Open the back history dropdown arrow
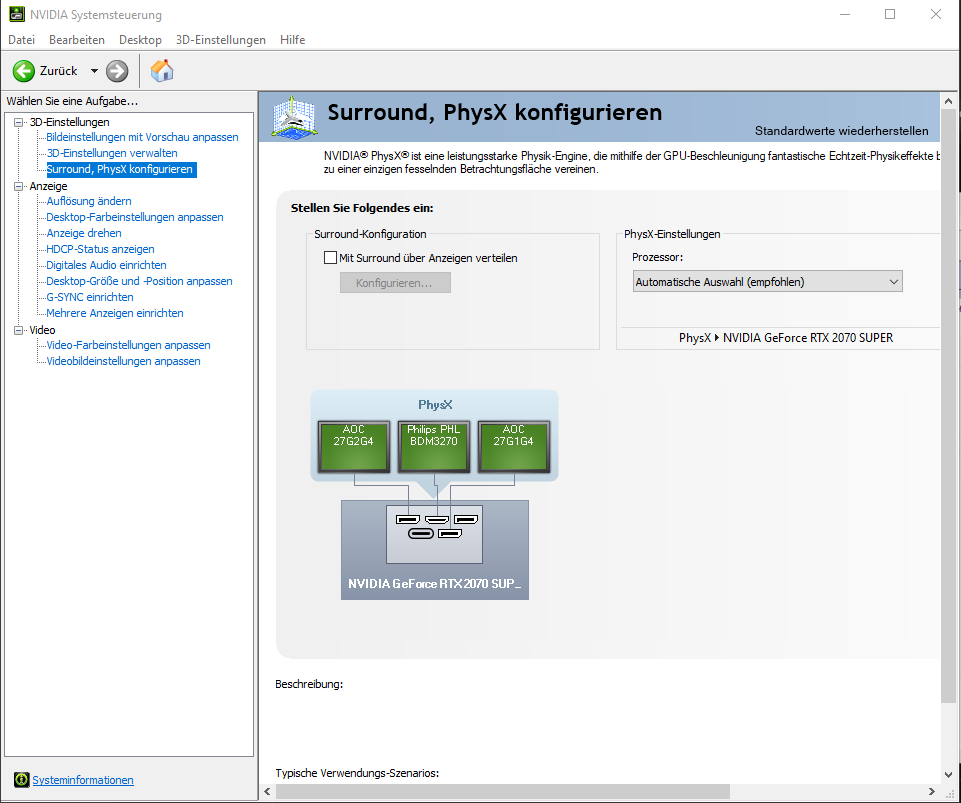Screen dimensions: 961x803 94,71
